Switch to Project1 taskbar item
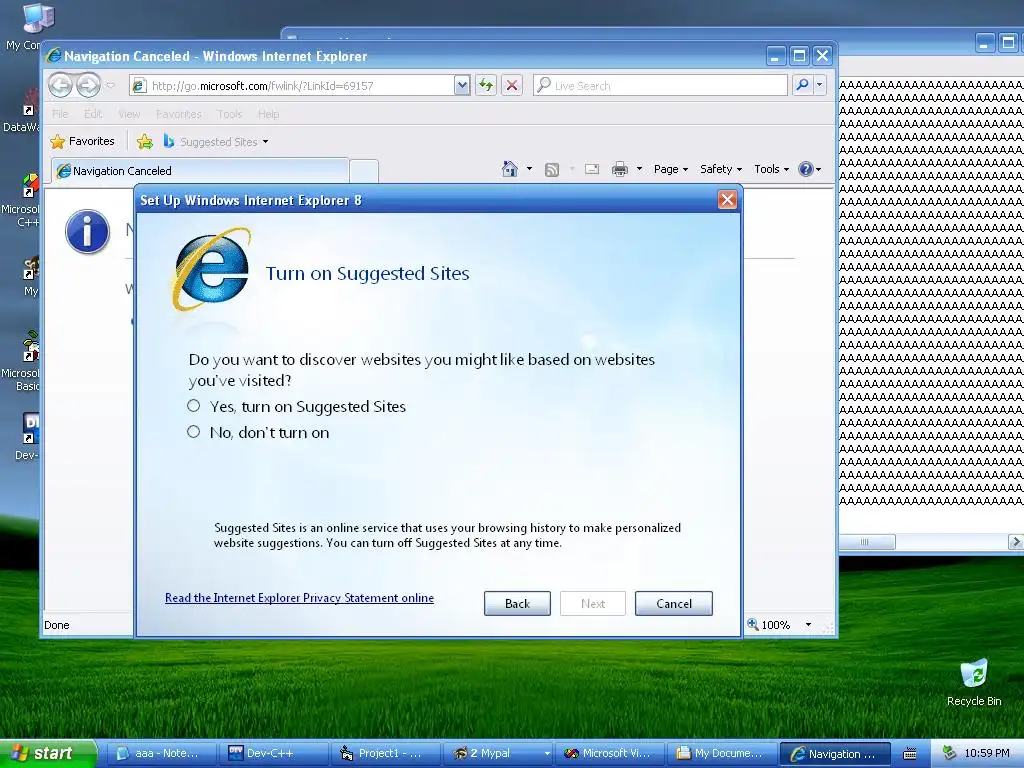 coord(386,753)
